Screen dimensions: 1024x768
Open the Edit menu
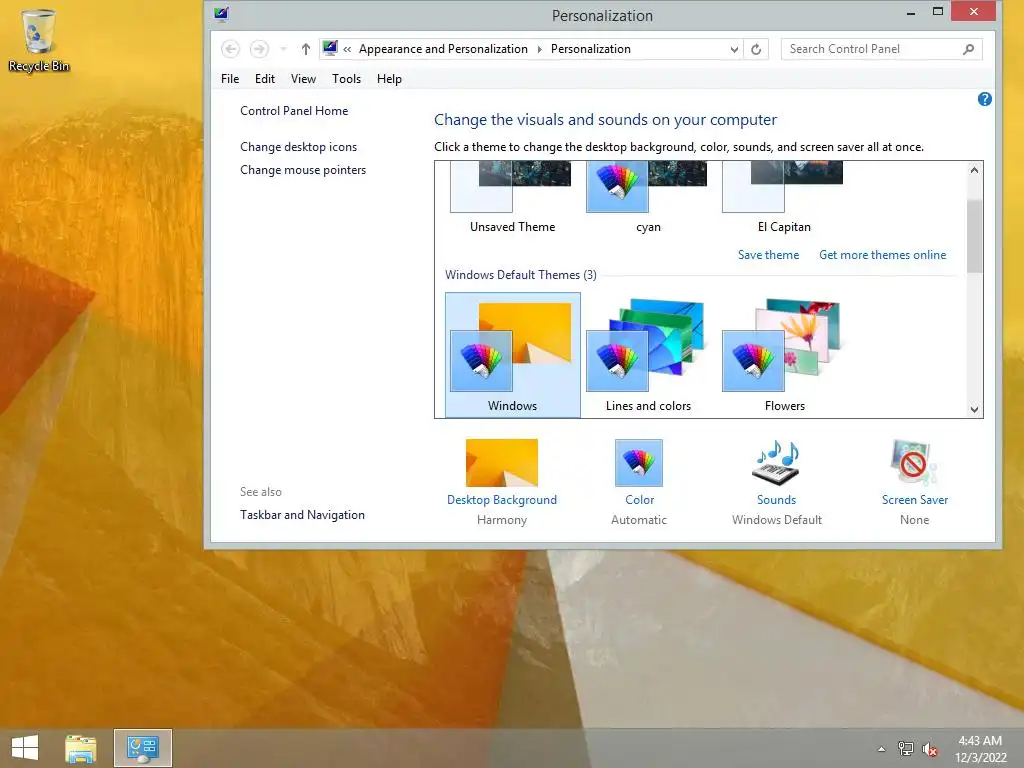point(264,79)
